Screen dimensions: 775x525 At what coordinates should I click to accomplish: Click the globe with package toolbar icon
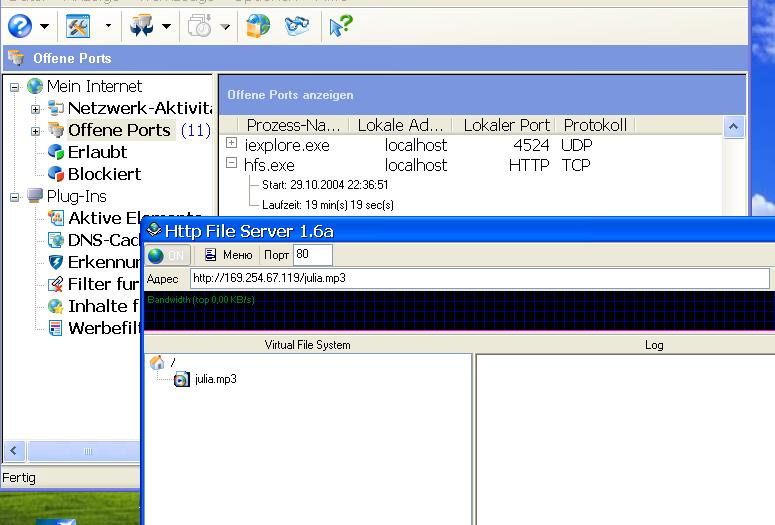point(258,26)
